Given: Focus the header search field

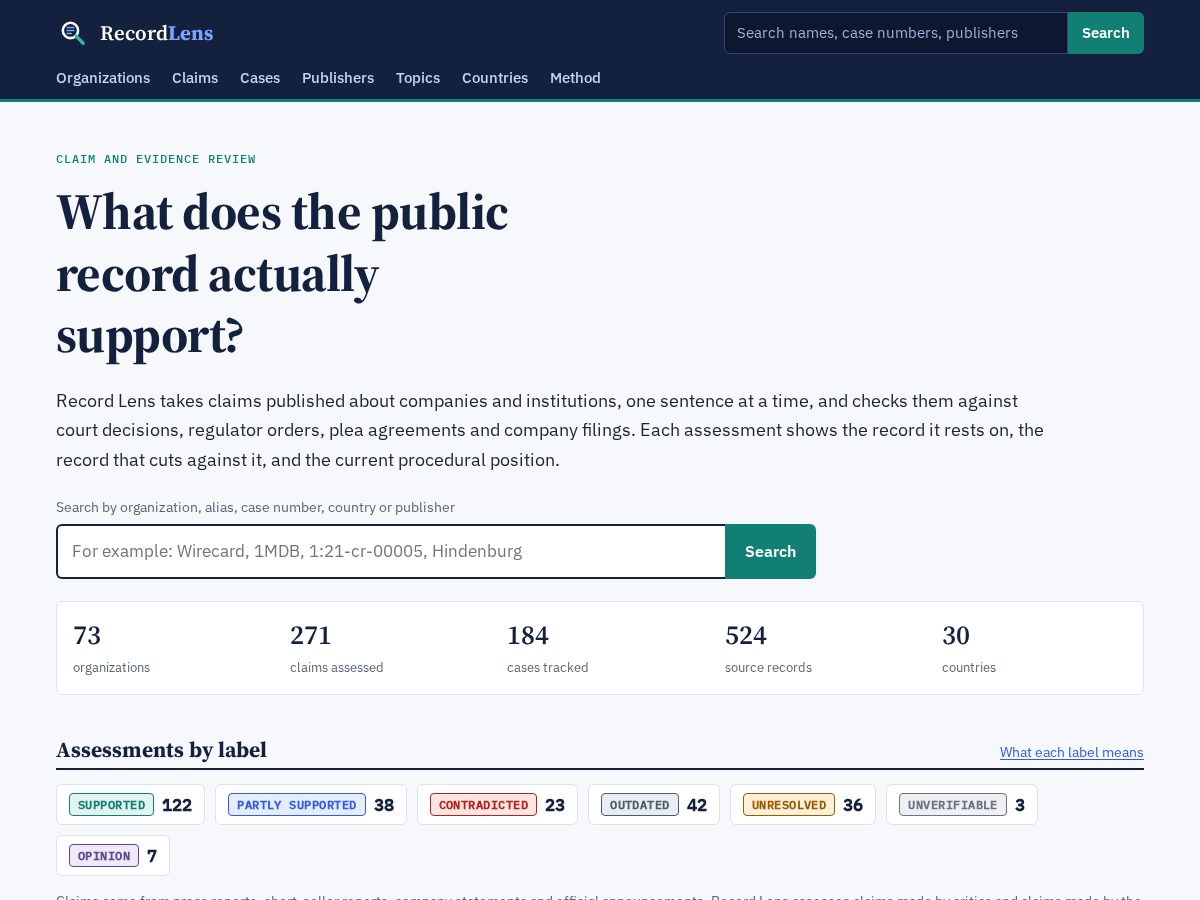Looking at the screenshot, I should 896,33.
